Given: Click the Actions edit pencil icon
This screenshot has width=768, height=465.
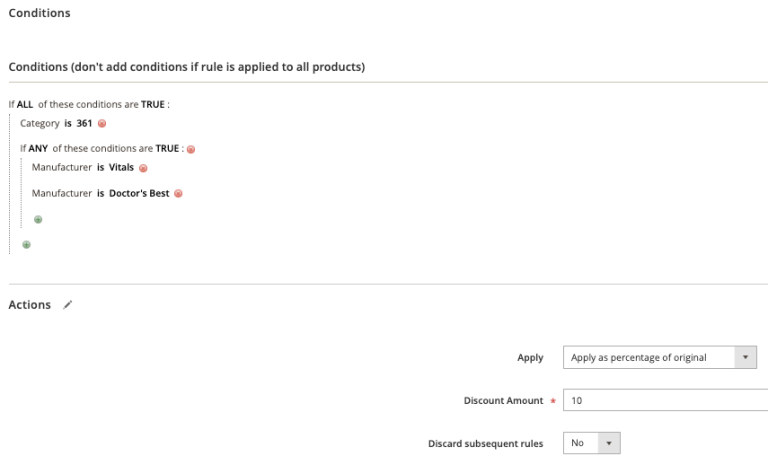Looking at the screenshot, I should 68,305.
